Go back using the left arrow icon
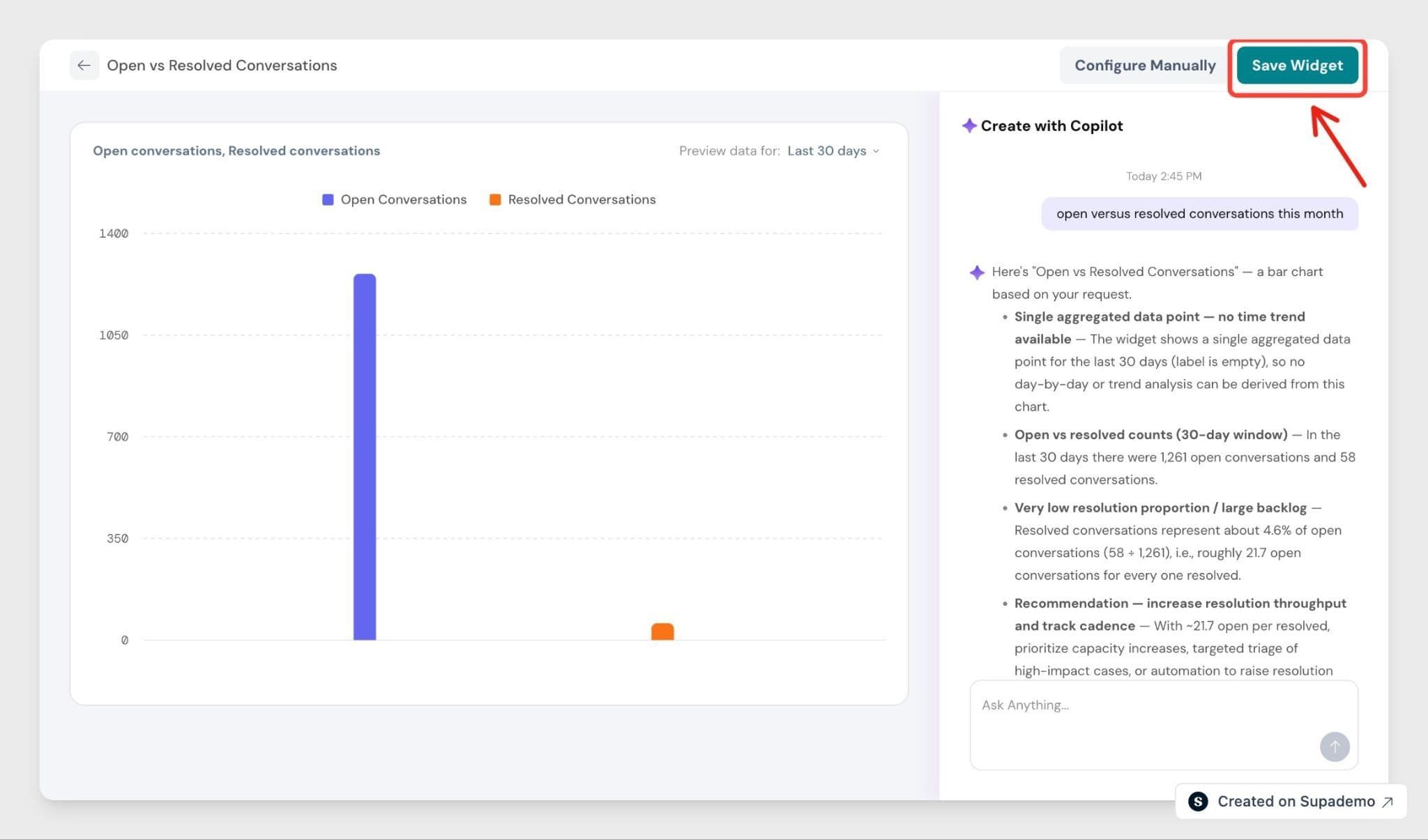Viewport: 1428px width, 840px height. click(x=84, y=66)
